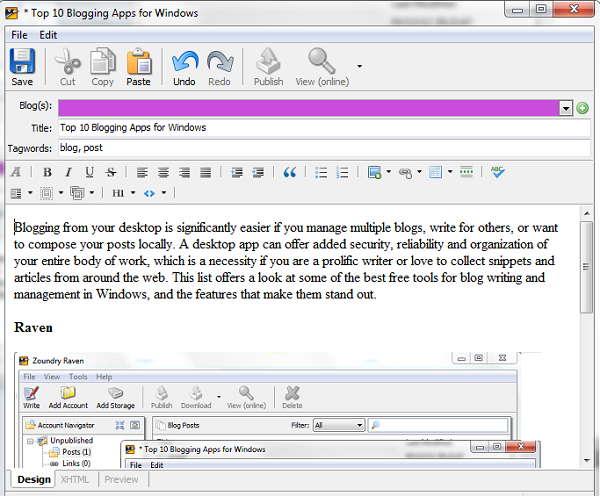This screenshot has width=600, height=496.
Task: Click the blue angle-brackets code icon
Action: click(x=149, y=193)
